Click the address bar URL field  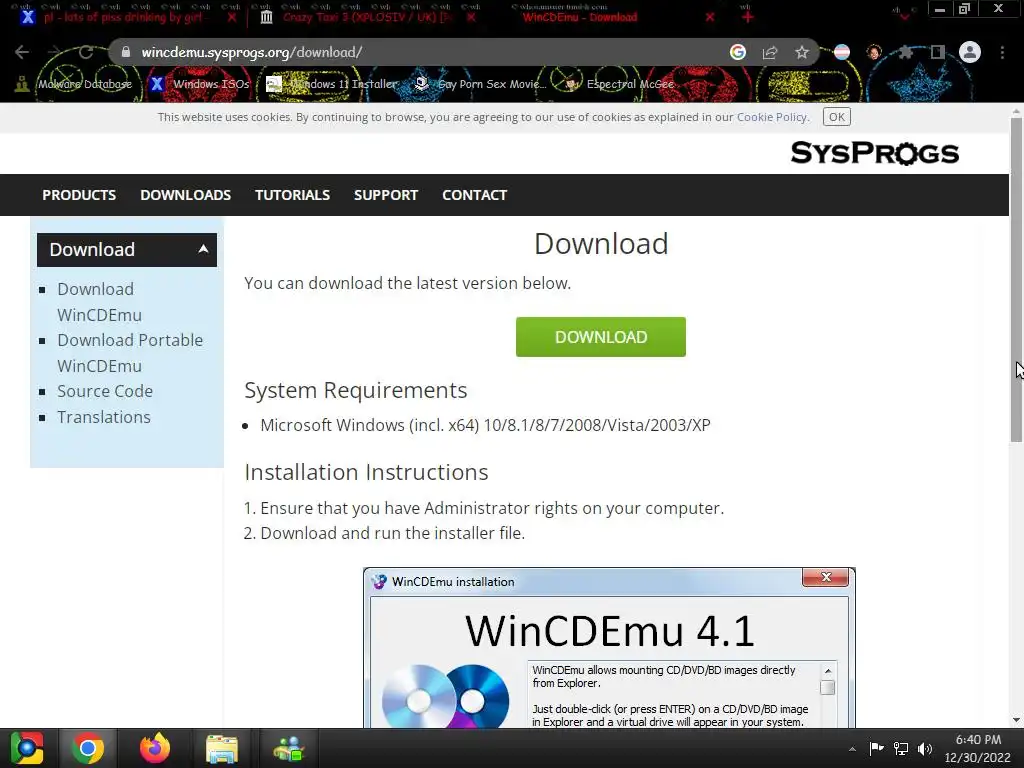point(418,52)
